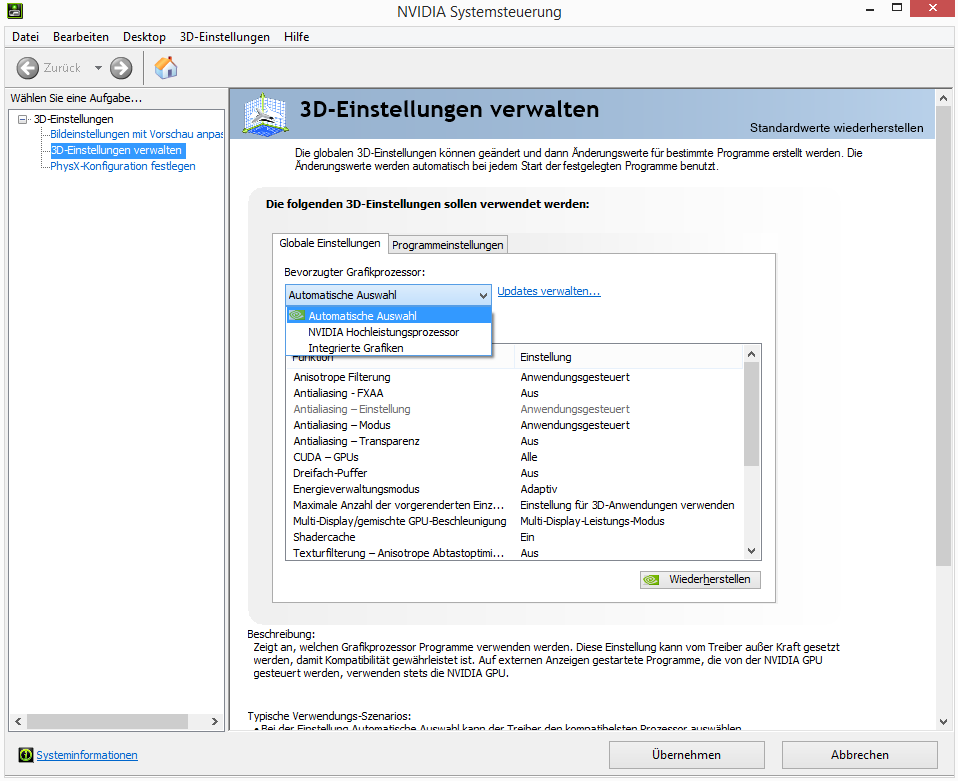Image resolution: width=958 pixels, height=781 pixels.
Task: Select 3D-Einstellungen verwalten tree item
Action: [x=117, y=150]
